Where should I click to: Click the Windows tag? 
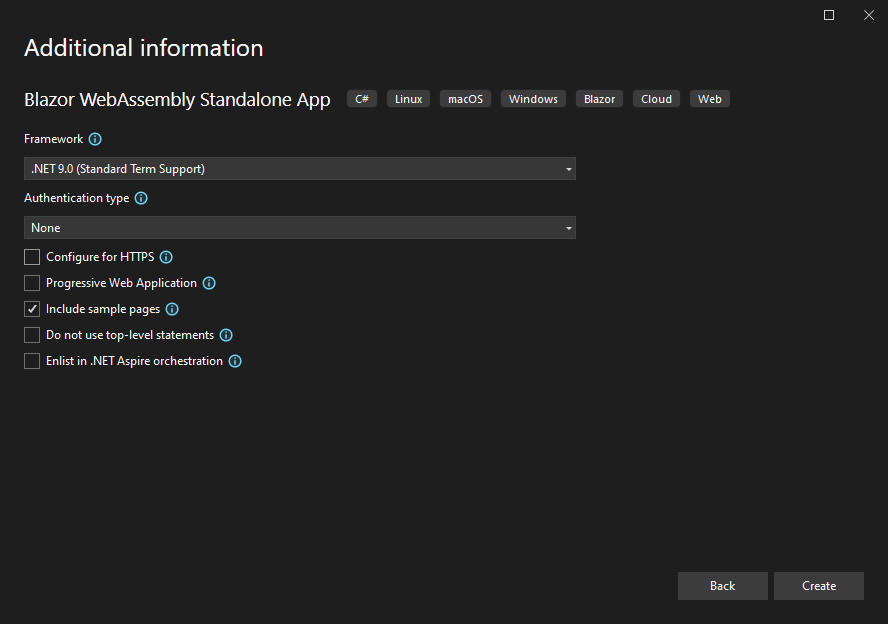(x=533, y=99)
